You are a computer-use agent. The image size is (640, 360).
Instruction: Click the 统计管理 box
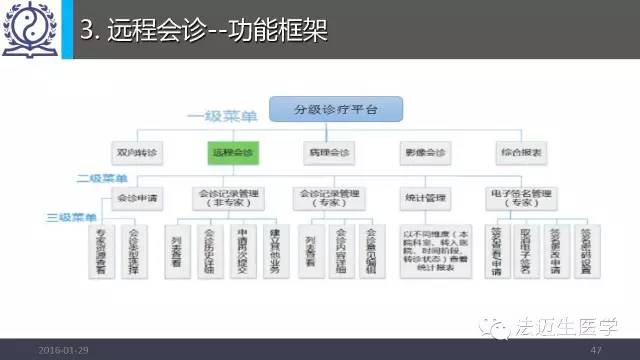coord(425,199)
